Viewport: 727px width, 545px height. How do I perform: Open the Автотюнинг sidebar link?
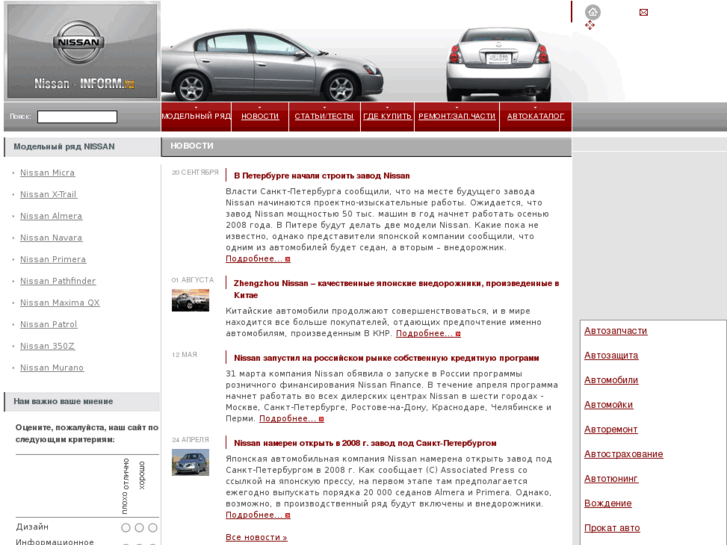click(611, 479)
